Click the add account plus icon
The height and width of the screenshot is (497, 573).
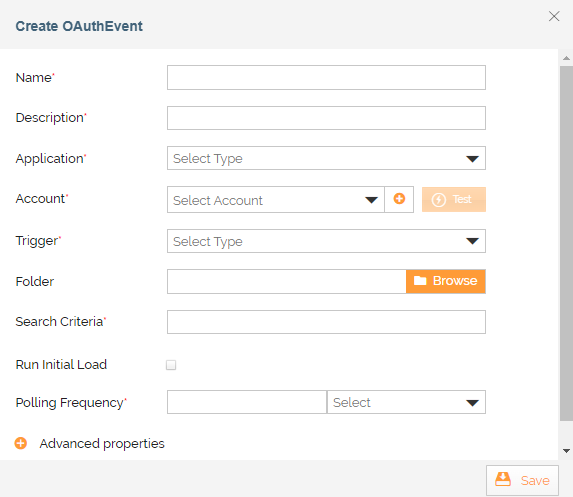399,199
